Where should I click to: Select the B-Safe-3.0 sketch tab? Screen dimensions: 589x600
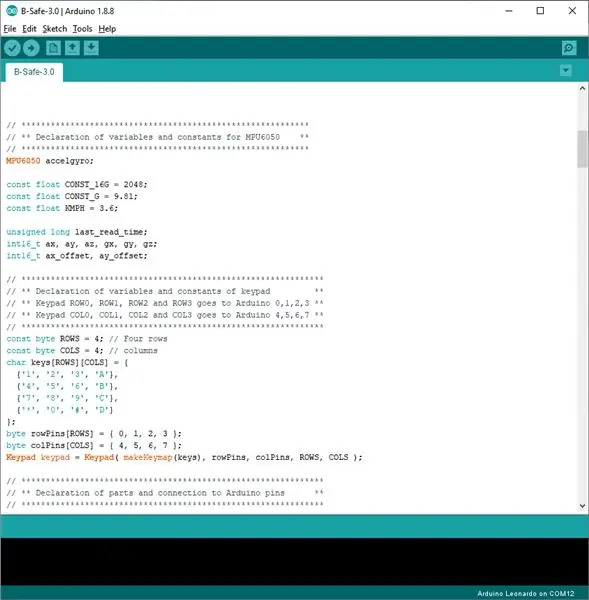[34, 72]
